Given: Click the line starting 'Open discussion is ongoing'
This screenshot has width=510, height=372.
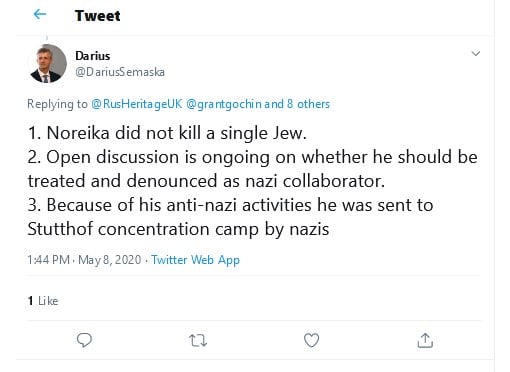Looking at the screenshot, I should (253, 157).
